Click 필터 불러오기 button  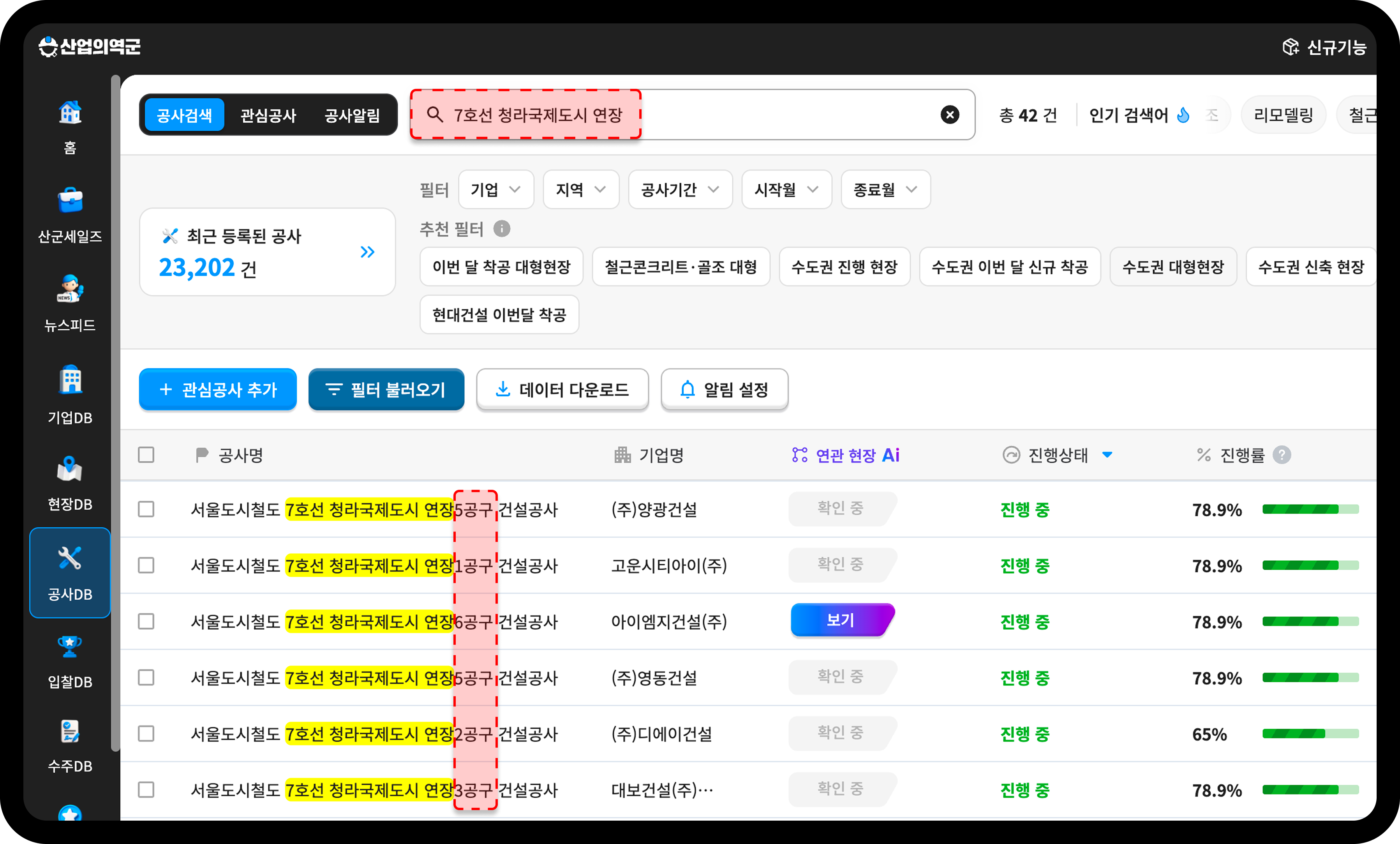(x=386, y=389)
